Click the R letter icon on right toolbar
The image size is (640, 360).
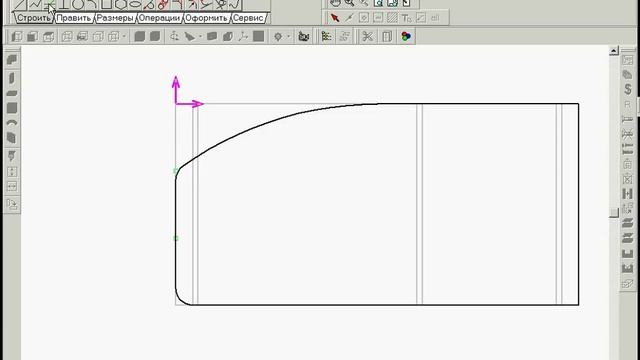628,105
